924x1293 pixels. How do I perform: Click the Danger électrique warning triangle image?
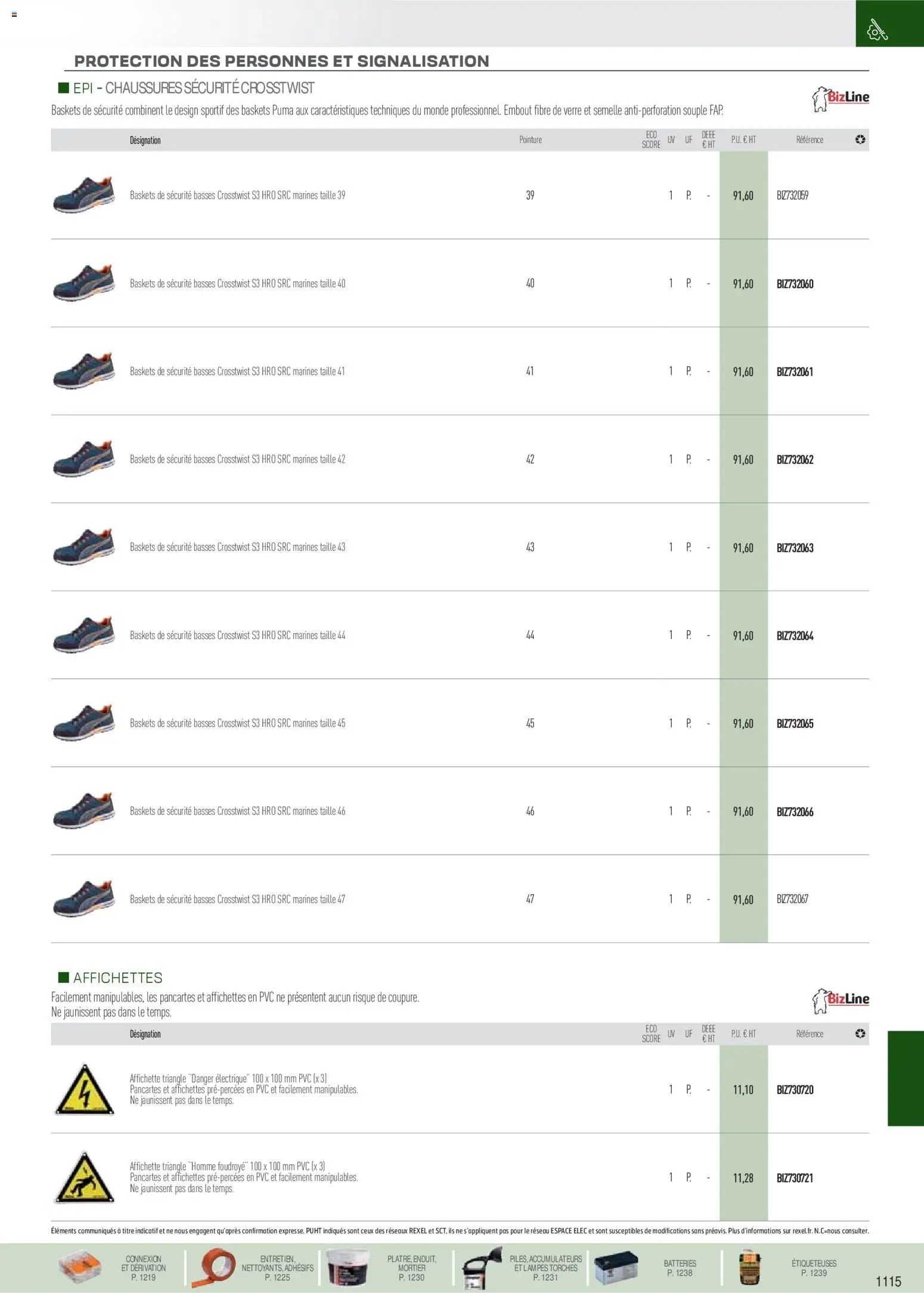[x=84, y=1089]
